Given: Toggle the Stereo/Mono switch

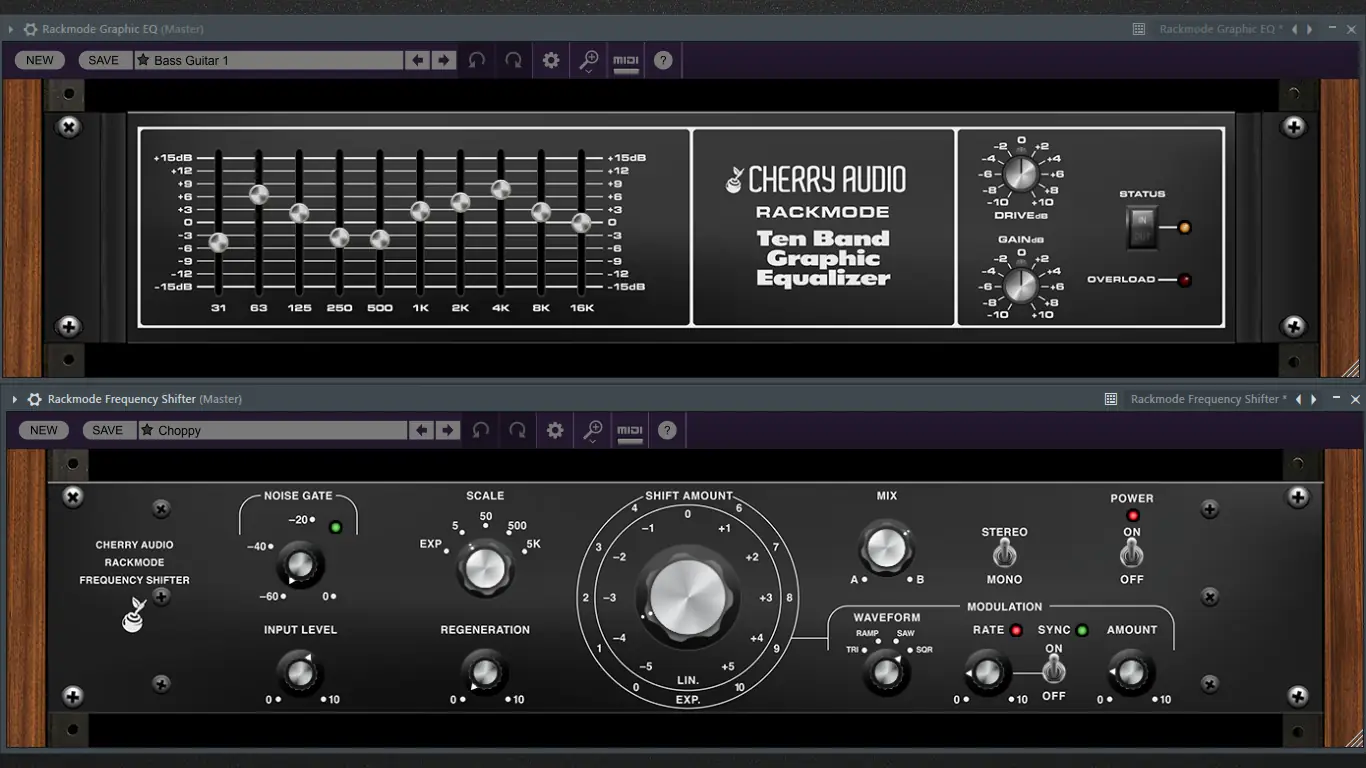Looking at the screenshot, I should [1004, 554].
